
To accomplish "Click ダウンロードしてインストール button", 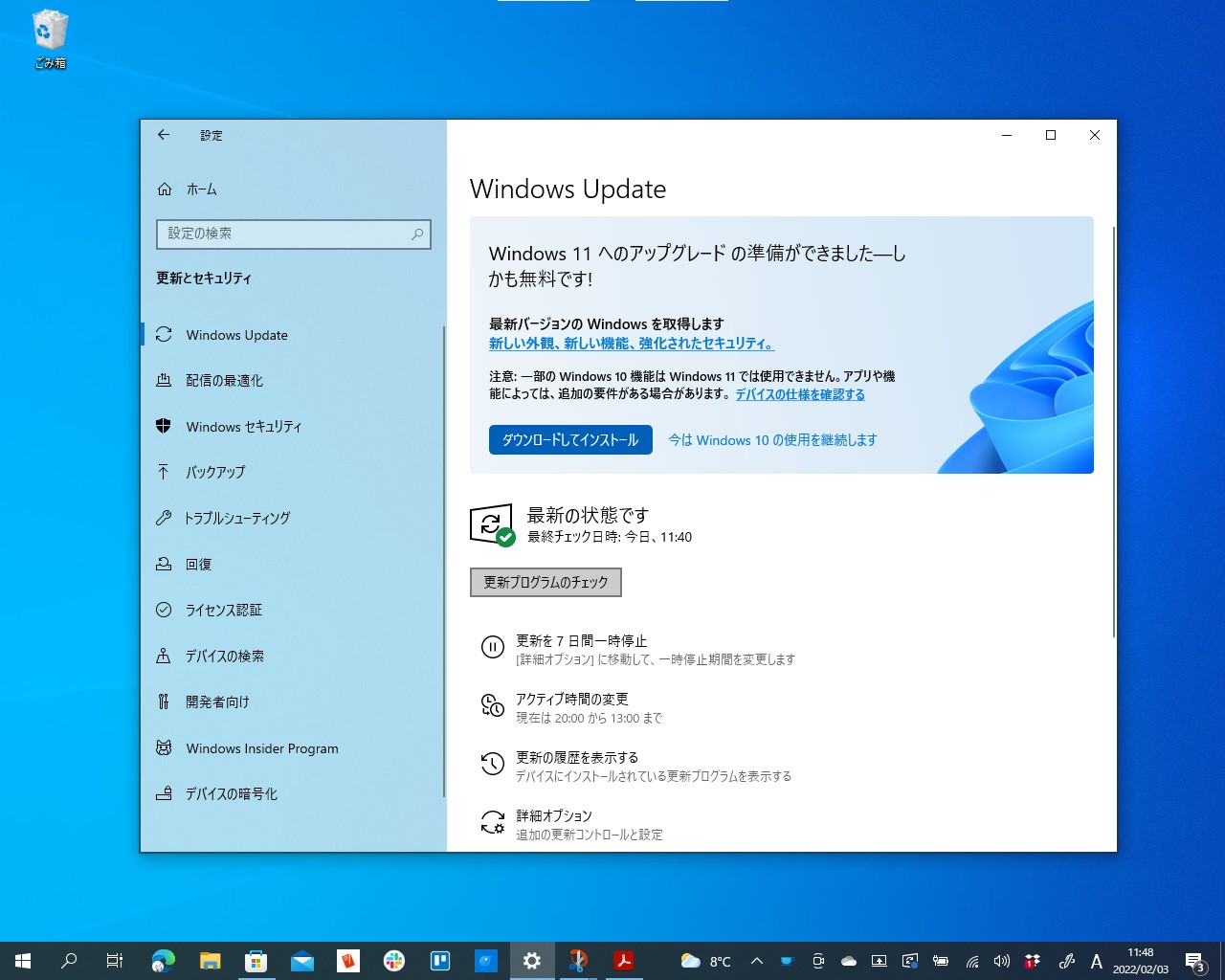I will tap(569, 439).
